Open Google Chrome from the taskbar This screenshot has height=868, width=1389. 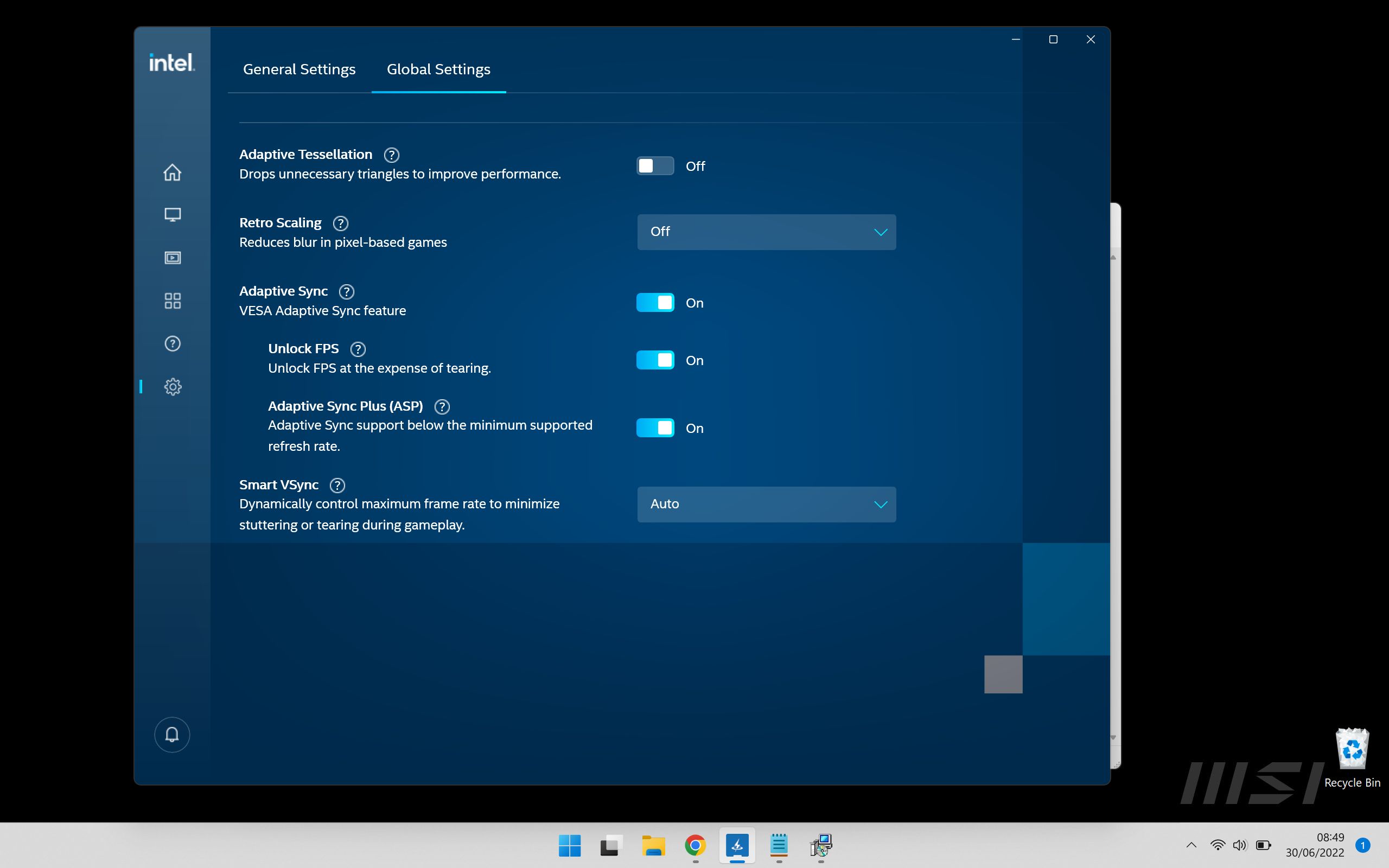(695, 845)
